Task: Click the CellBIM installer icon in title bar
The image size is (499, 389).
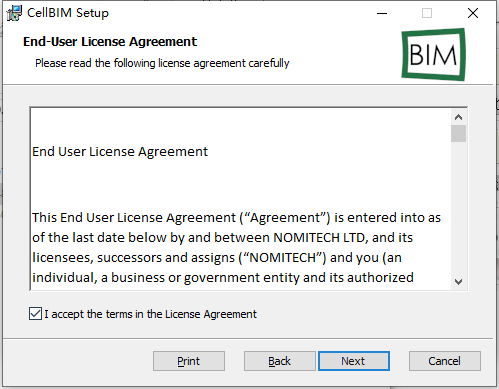Action: 14,13
